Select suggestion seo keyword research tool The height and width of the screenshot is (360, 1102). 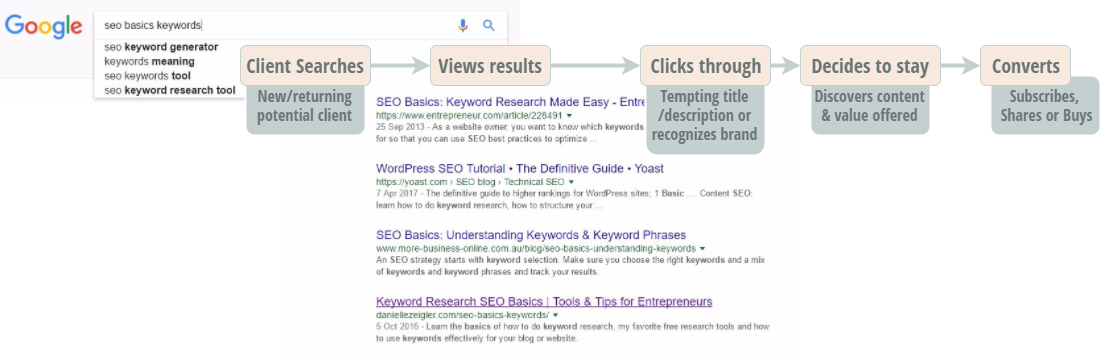(x=169, y=91)
